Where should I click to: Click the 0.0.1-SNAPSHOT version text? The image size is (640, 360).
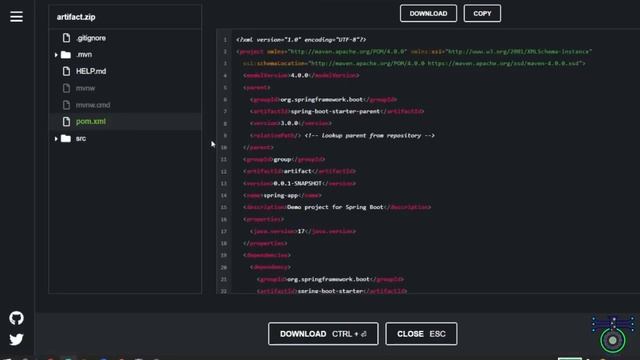298,183
